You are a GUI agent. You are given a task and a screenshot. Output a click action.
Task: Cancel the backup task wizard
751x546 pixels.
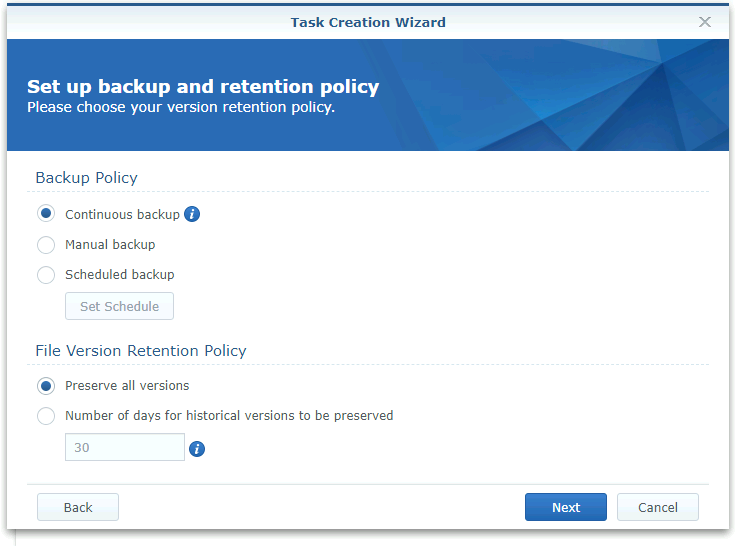pyautogui.click(x=657, y=507)
